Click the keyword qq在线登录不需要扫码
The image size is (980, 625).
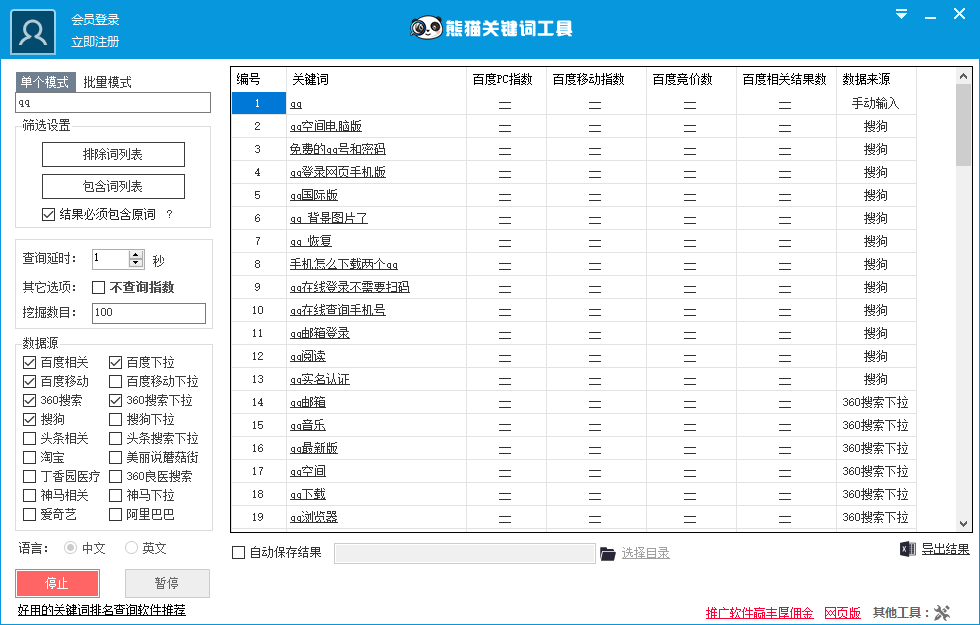tap(349, 288)
